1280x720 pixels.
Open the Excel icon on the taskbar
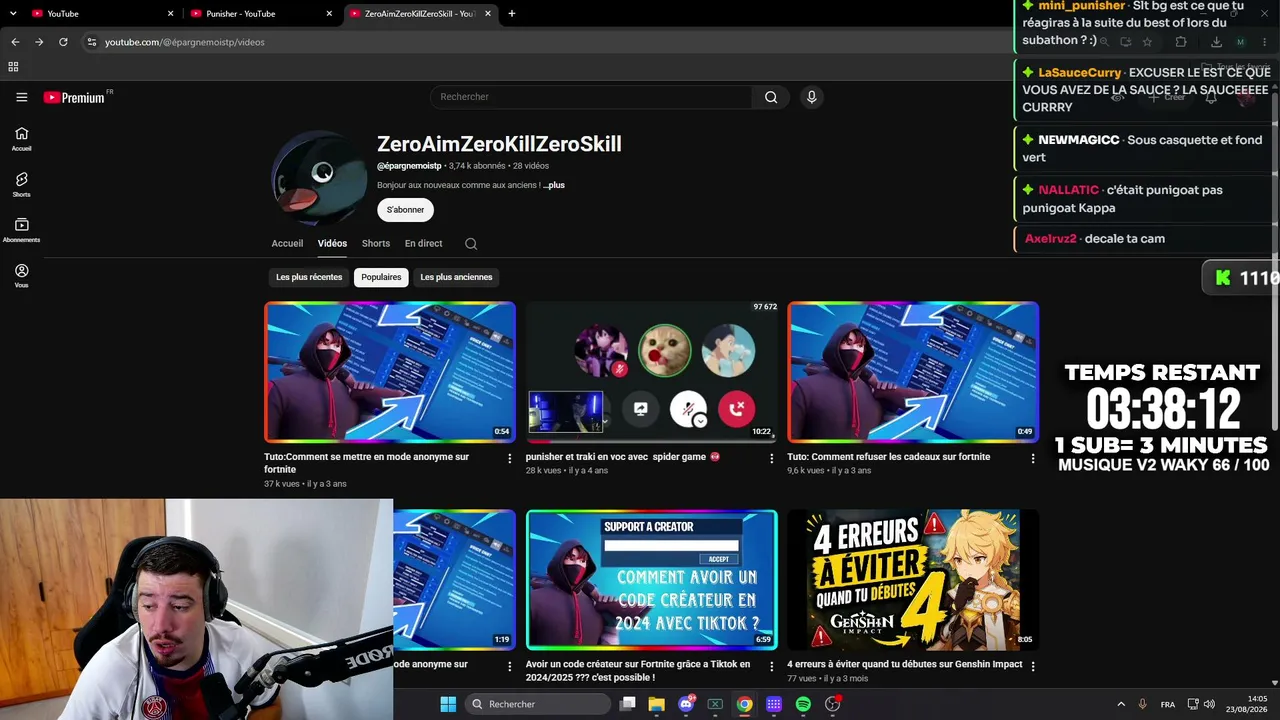pos(715,704)
